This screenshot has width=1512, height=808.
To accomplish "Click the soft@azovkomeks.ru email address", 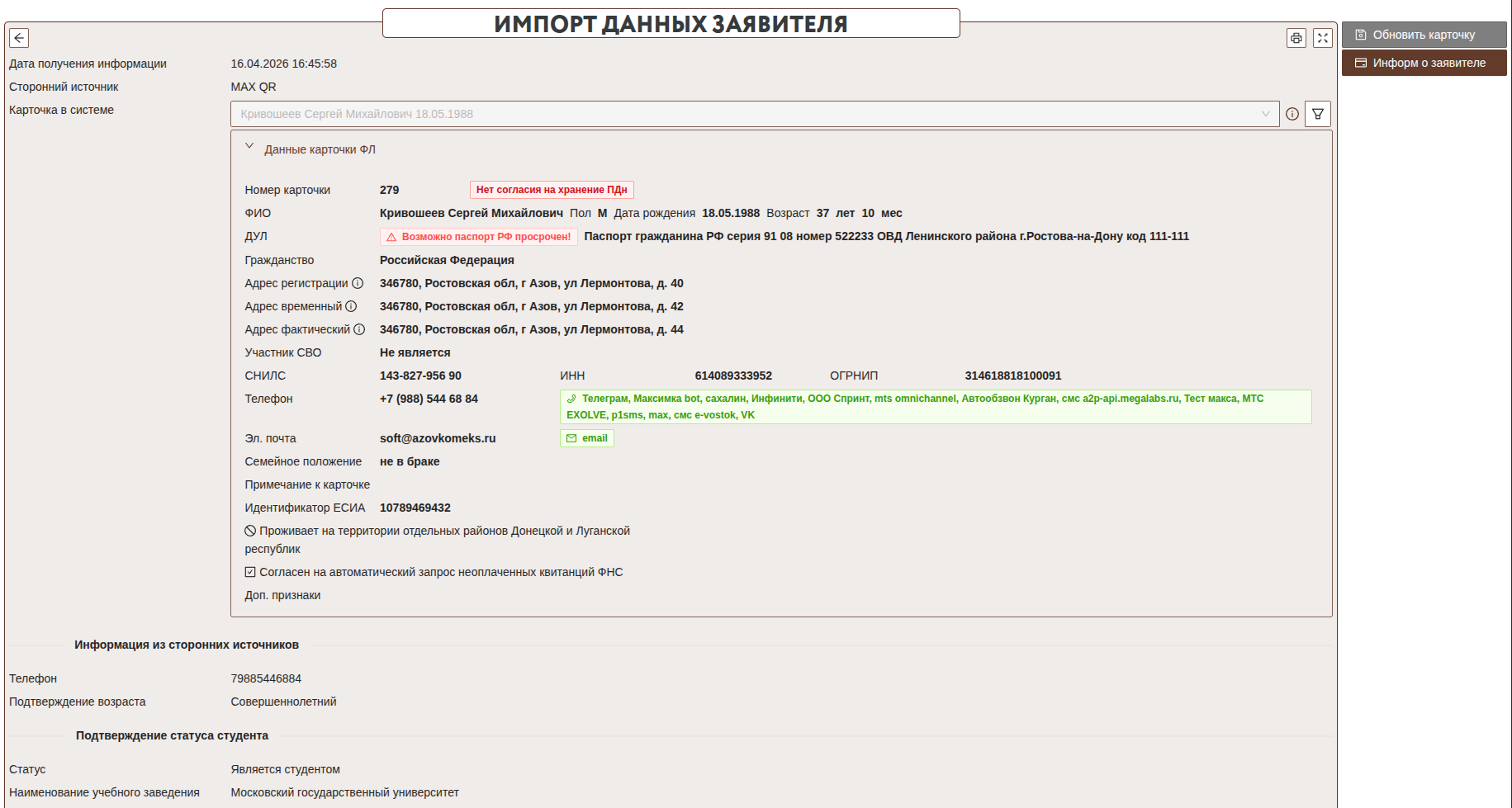I will pos(438,438).
